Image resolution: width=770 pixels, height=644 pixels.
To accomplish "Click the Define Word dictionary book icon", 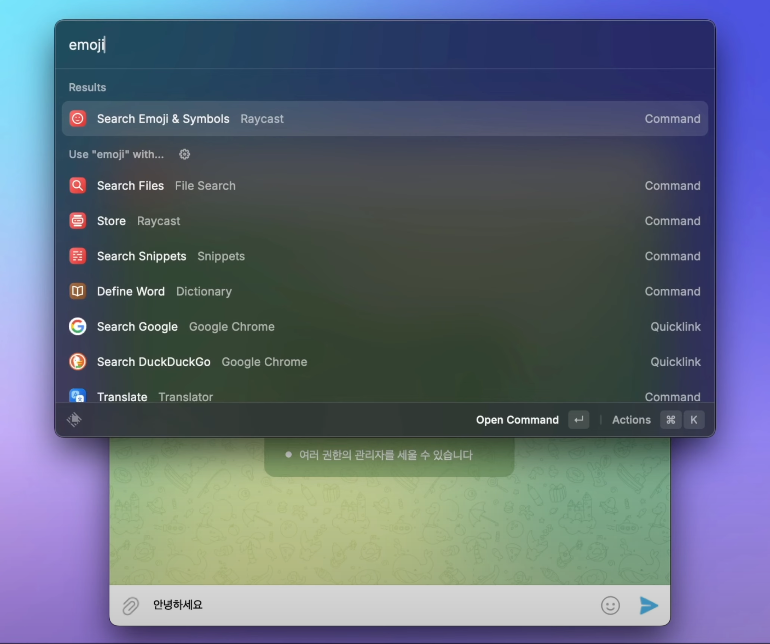I will (78, 291).
